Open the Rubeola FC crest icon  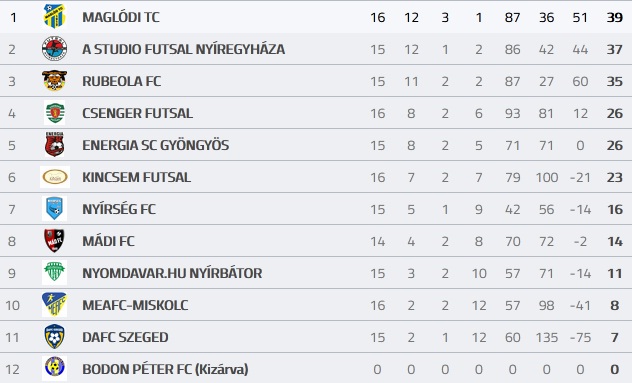[x=54, y=81]
